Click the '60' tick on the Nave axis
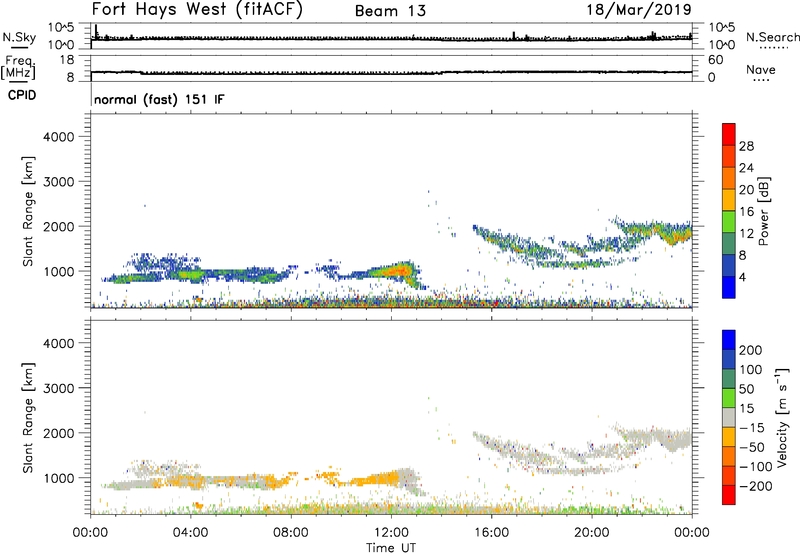Viewport: 800px width, 554px height. tap(715, 60)
